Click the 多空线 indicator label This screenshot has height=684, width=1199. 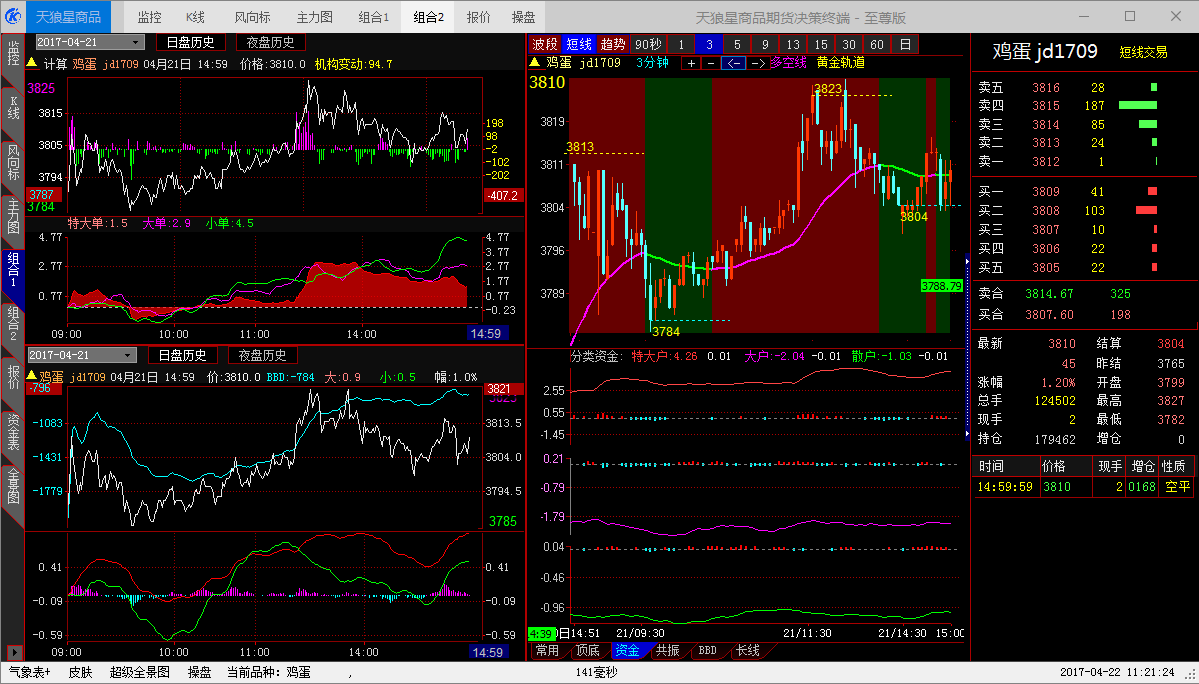click(788, 63)
